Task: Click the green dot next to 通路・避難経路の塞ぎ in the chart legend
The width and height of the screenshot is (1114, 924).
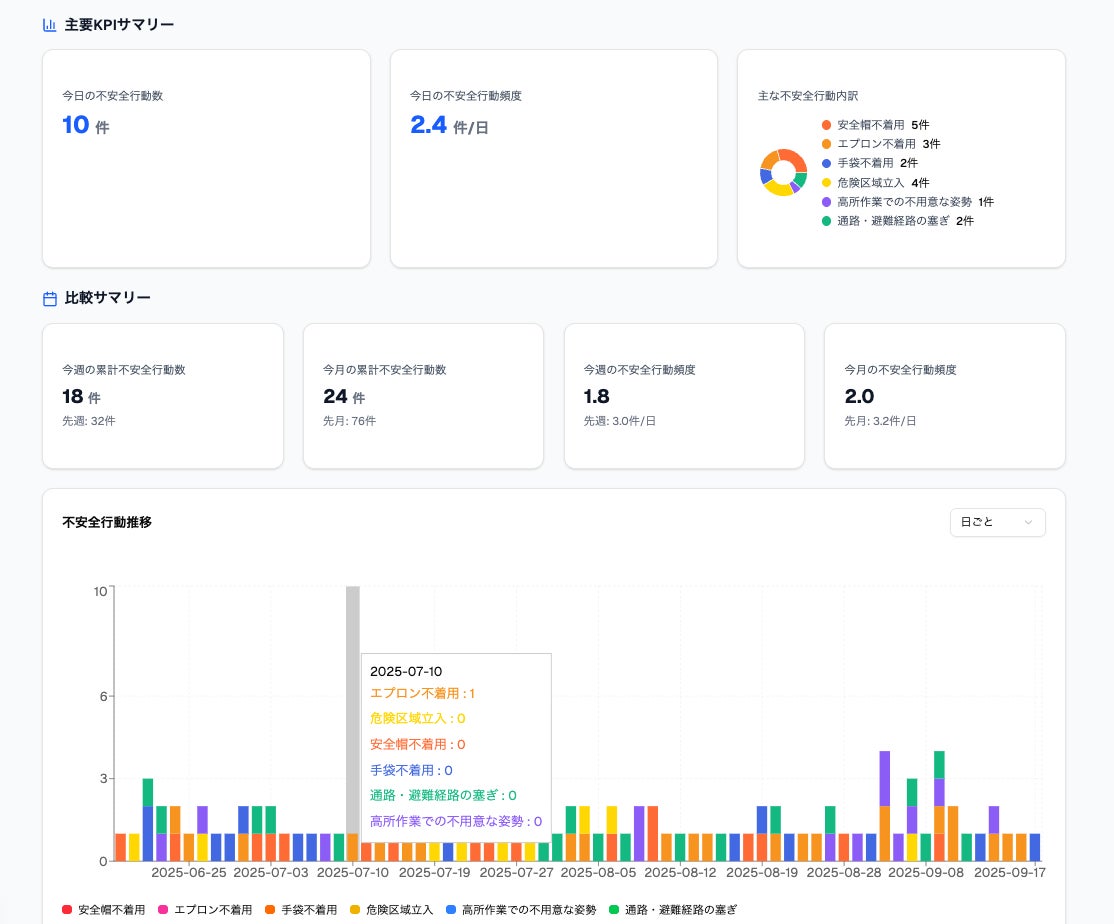Action: click(x=614, y=910)
